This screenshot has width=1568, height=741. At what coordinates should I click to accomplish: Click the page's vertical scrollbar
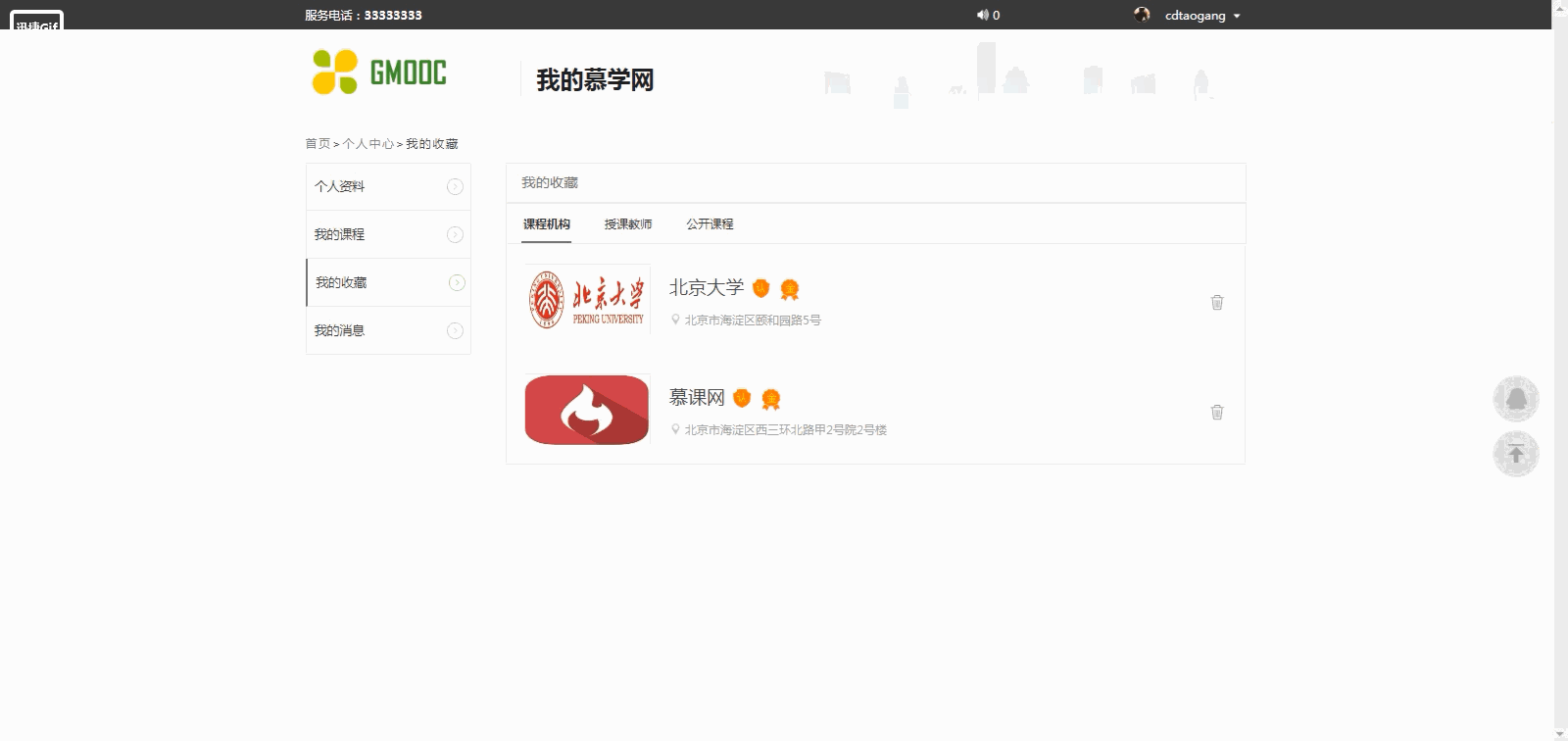[1560, 370]
